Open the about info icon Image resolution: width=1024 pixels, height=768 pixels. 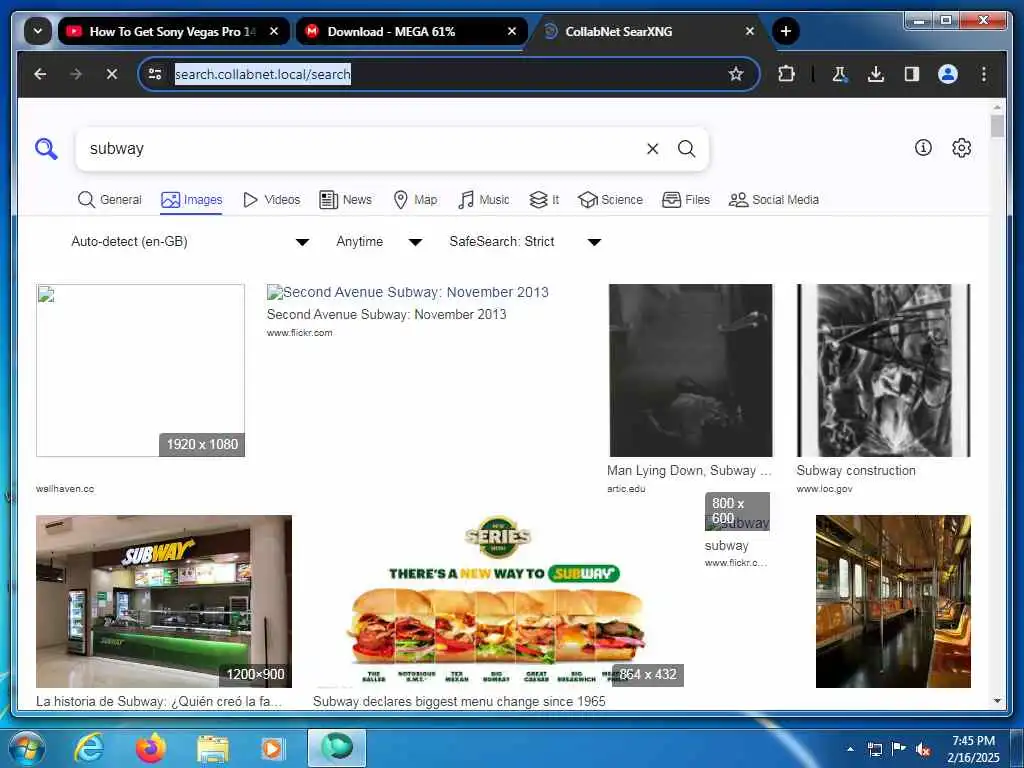tap(923, 148)
